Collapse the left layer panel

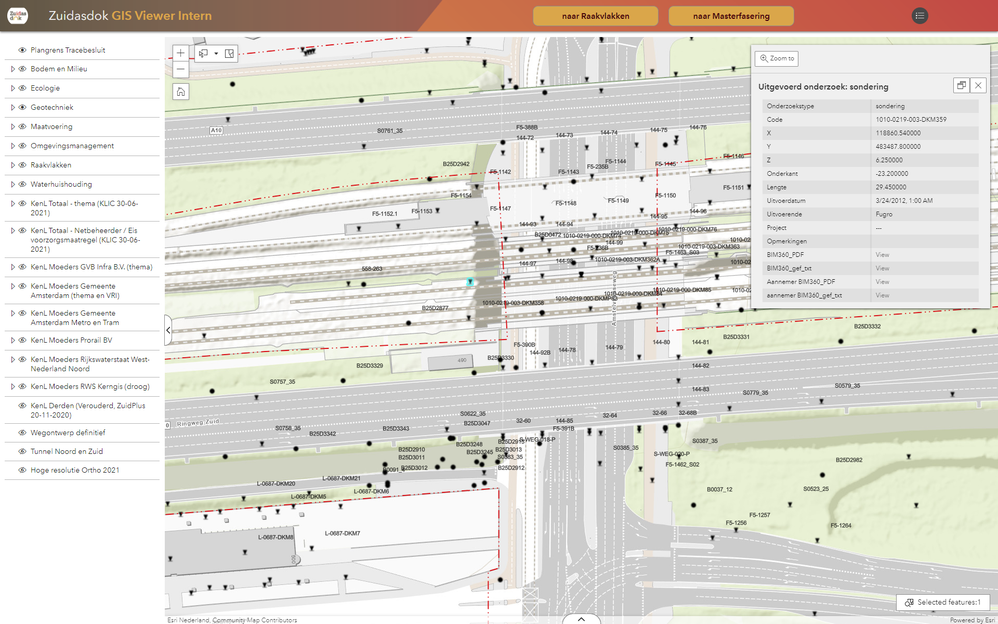pyautogui.click(x=168, y=330)
